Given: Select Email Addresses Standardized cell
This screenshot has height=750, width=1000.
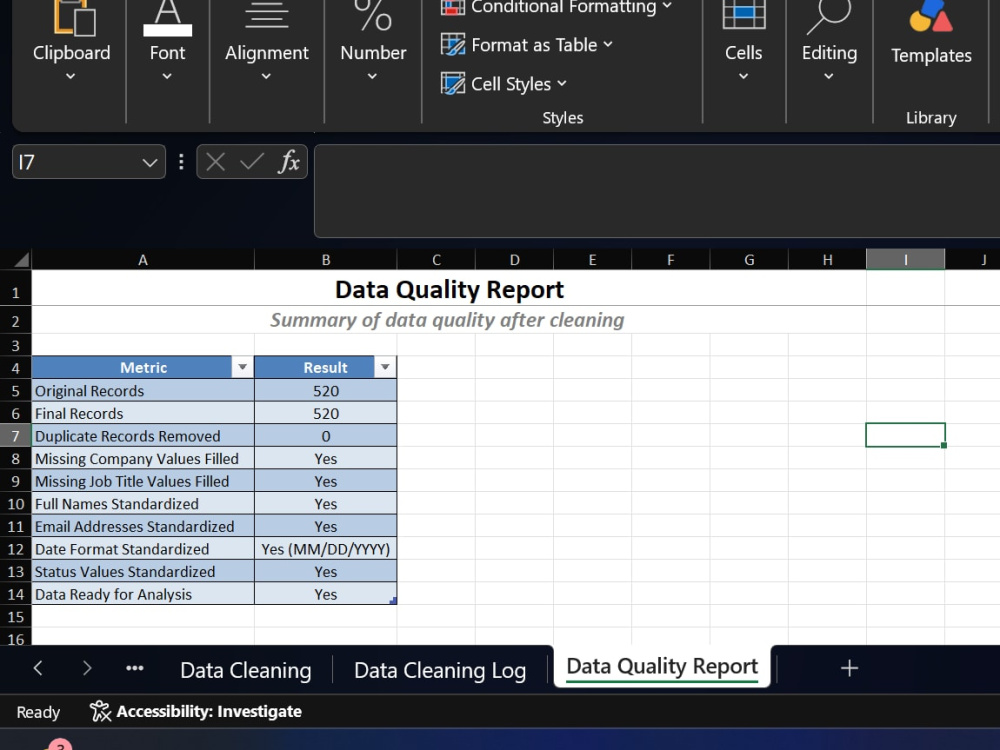Looking at the screenshot, I should tap(143, 526).
